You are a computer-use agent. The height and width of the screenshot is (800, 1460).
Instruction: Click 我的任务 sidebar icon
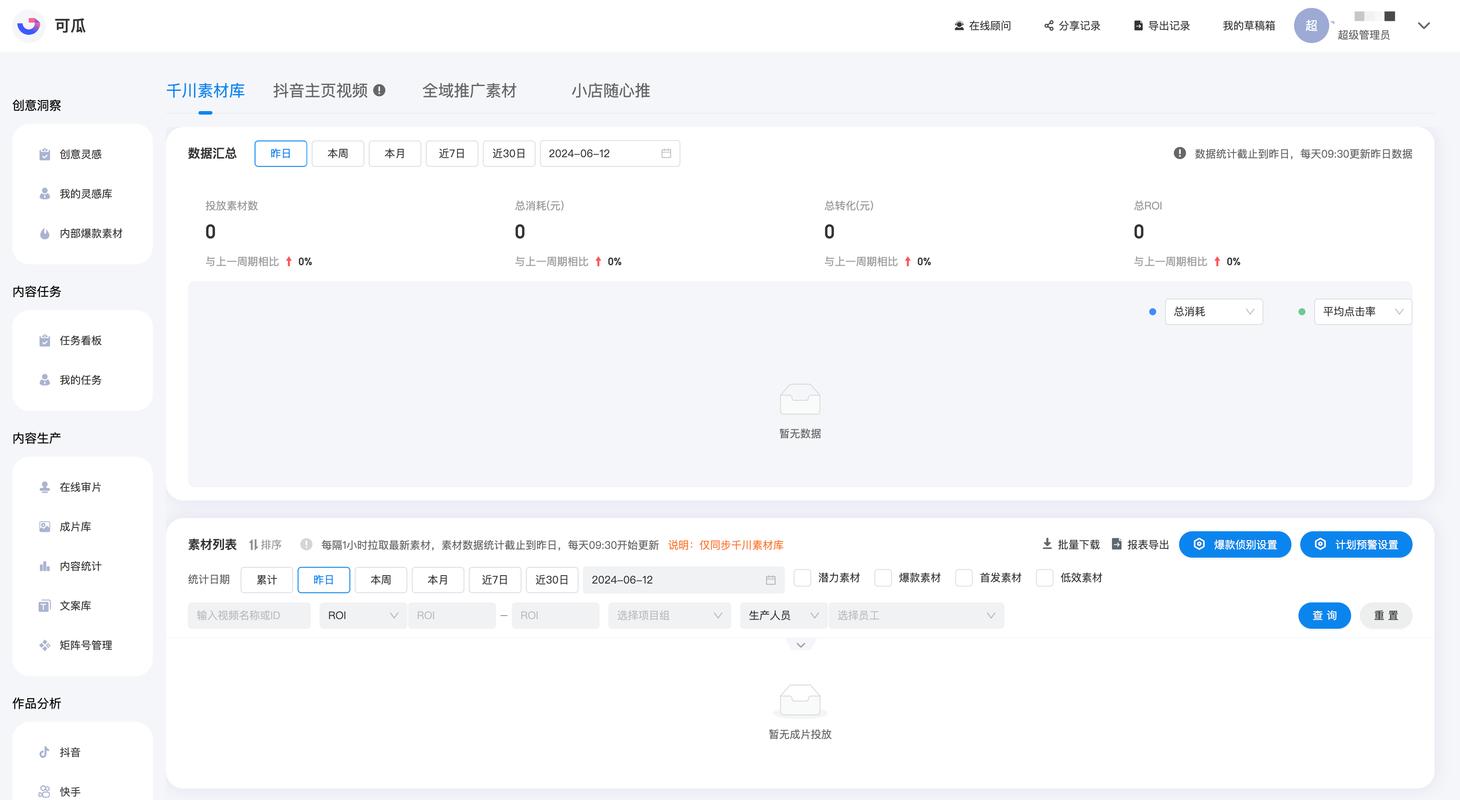point(45,380)
